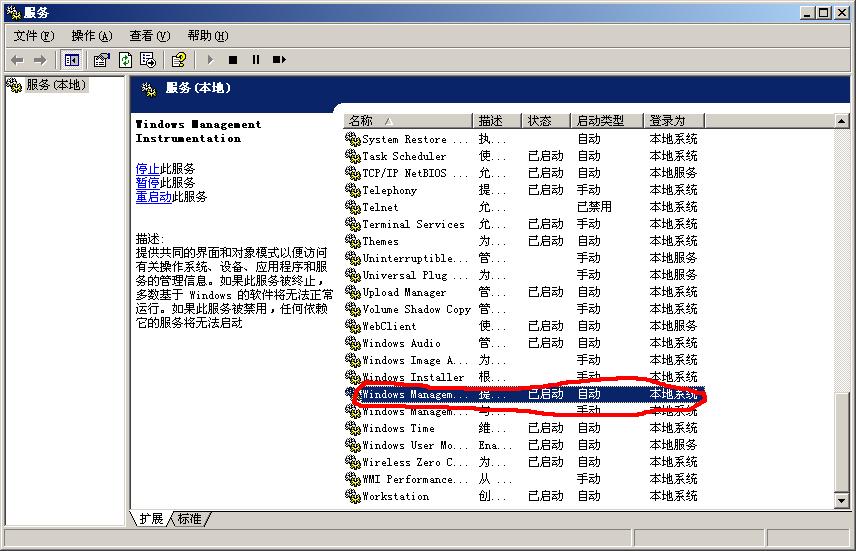Click the Pause Service toolbar button
This screenshot has width=856, height=551.
(x=255, y=60)
